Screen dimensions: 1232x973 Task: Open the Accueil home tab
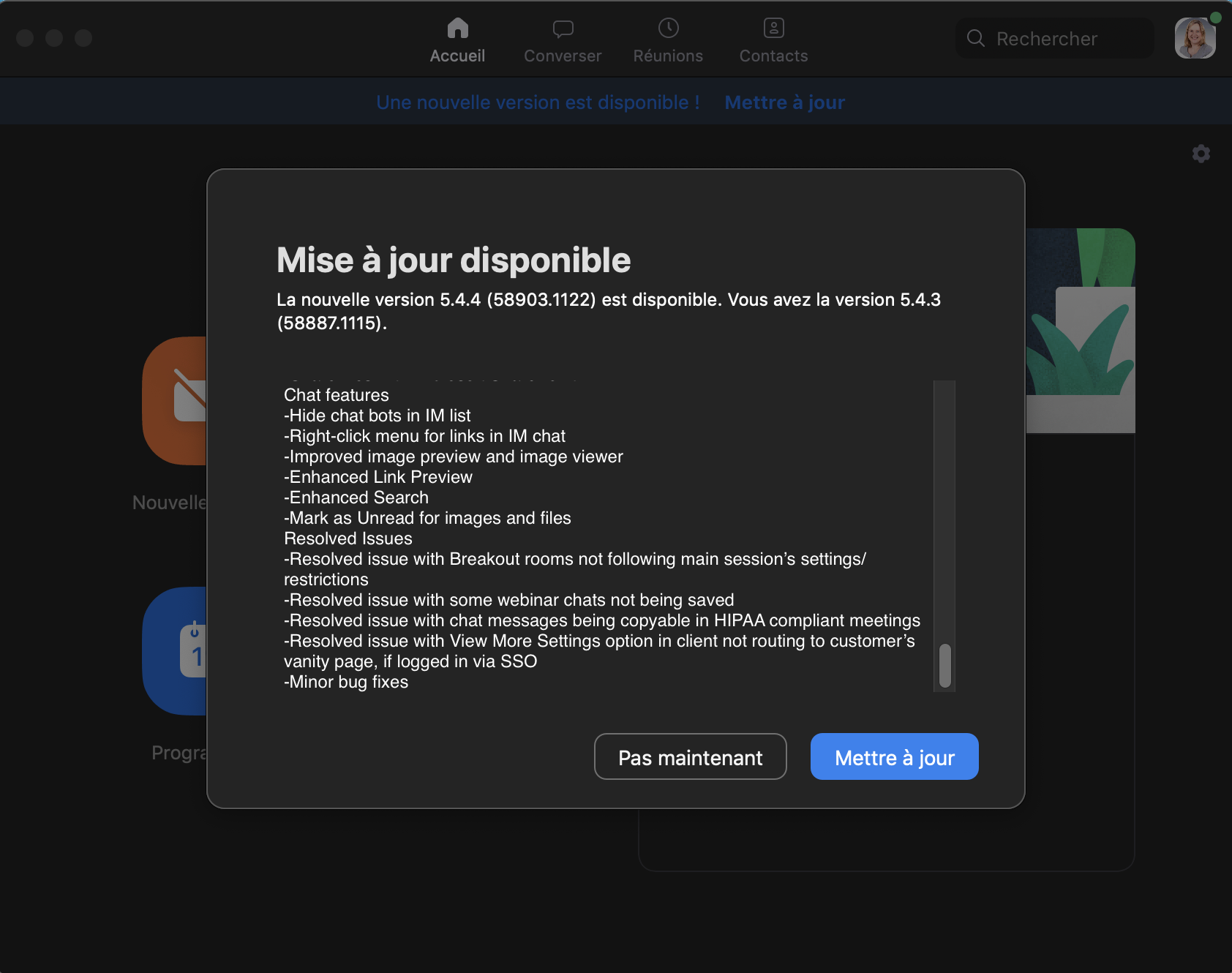457,40
